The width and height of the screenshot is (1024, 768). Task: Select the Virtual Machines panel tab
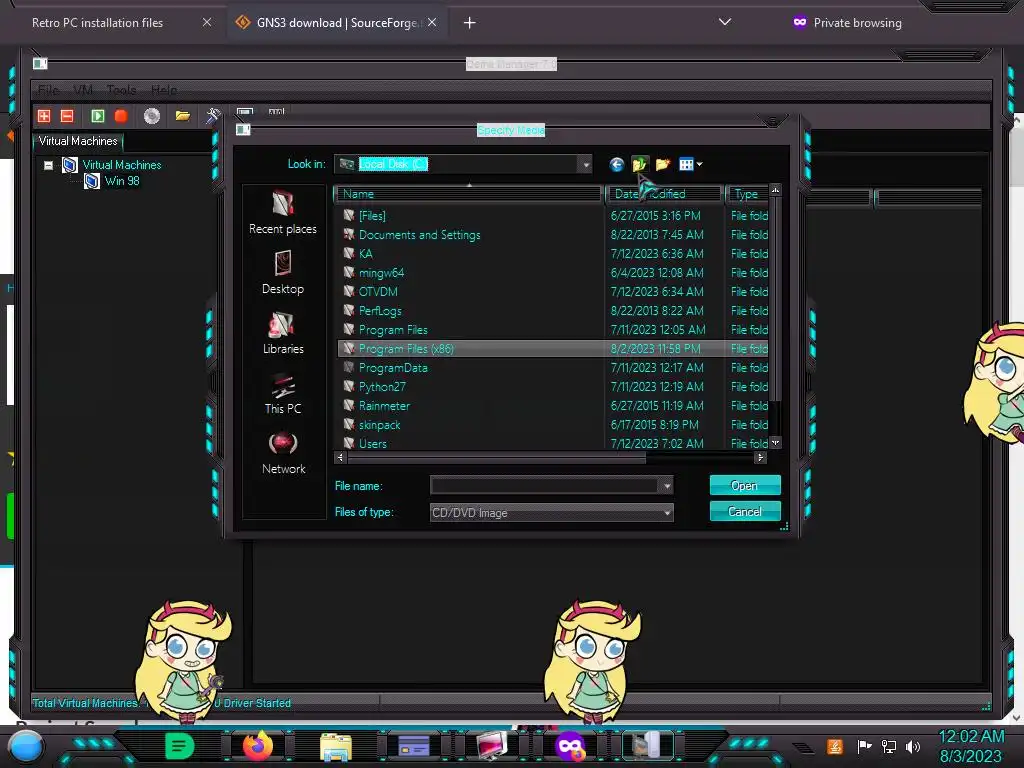[x=78, y=141]
